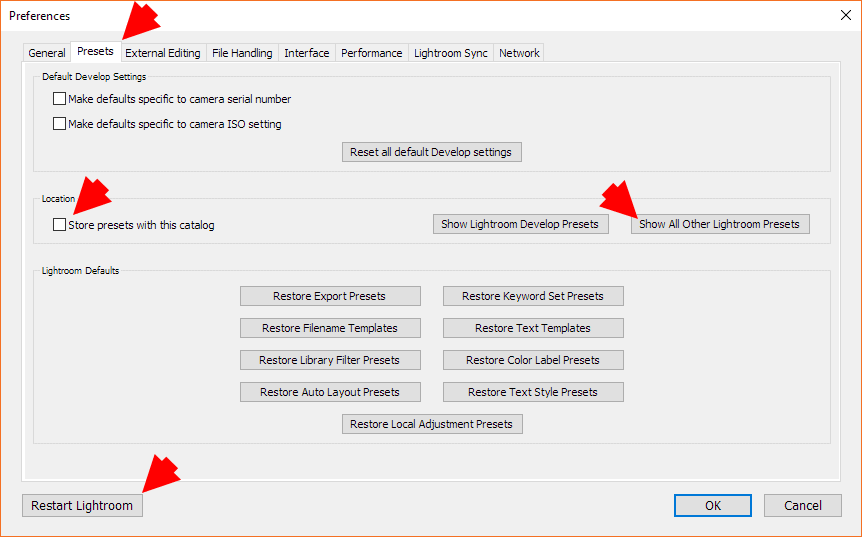Click Restore Auto Layout Presets
The image size is (862, 537).
point(330,392)
